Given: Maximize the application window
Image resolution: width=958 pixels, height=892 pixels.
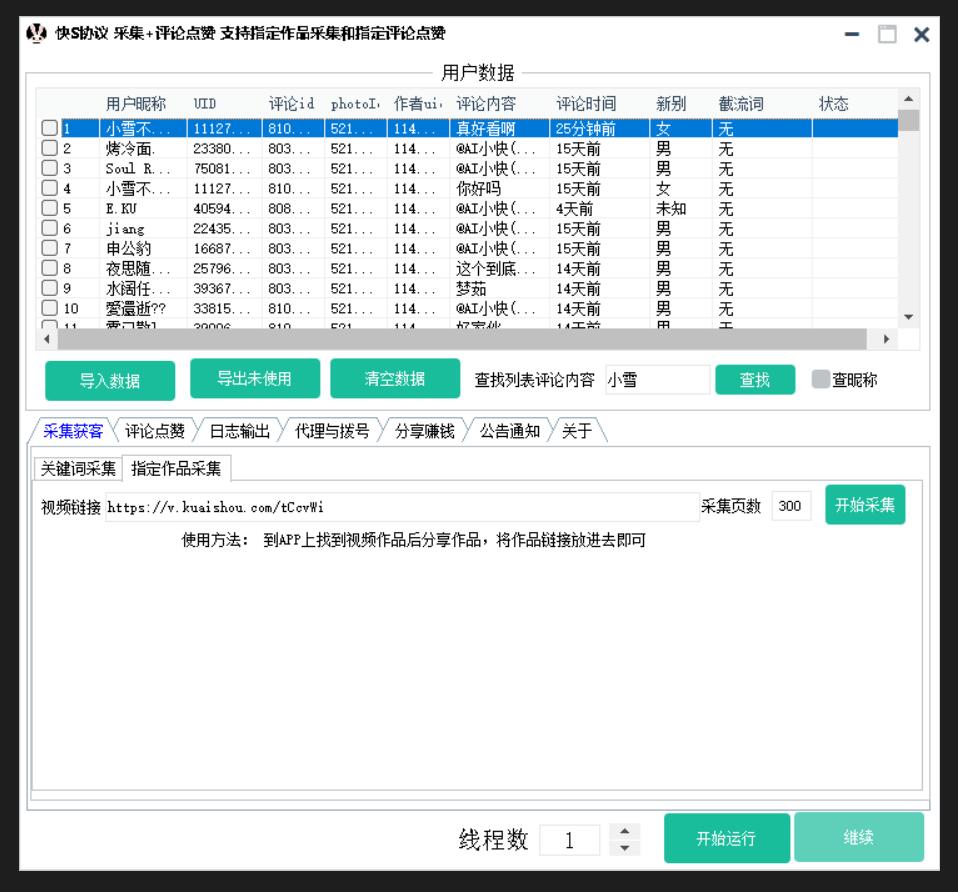Looking at the screenshot, I should pyautogui.click(x=886, y=35).
